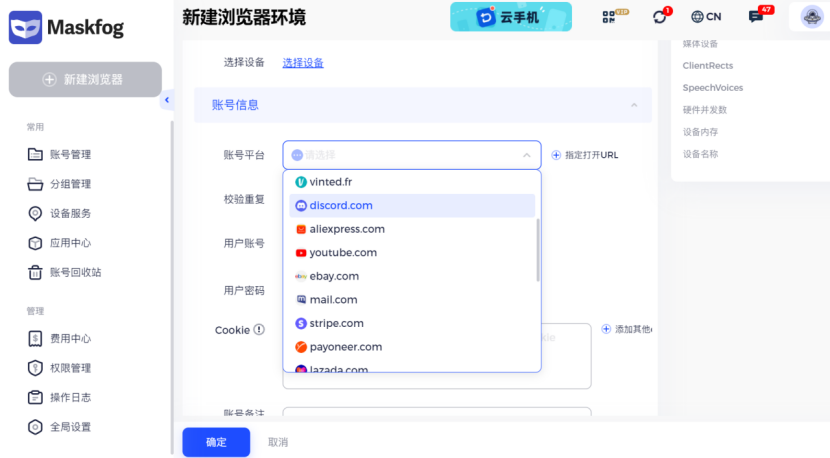830x458 pixels.
Task: Open the 云手机 cloud phone banner
Action: pos(511,17)
